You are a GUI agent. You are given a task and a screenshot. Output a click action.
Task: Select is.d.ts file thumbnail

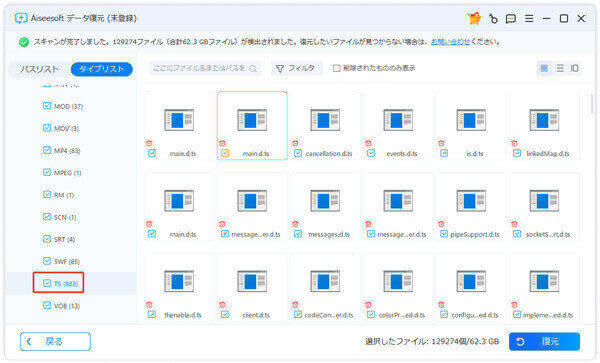coord(471,120)
